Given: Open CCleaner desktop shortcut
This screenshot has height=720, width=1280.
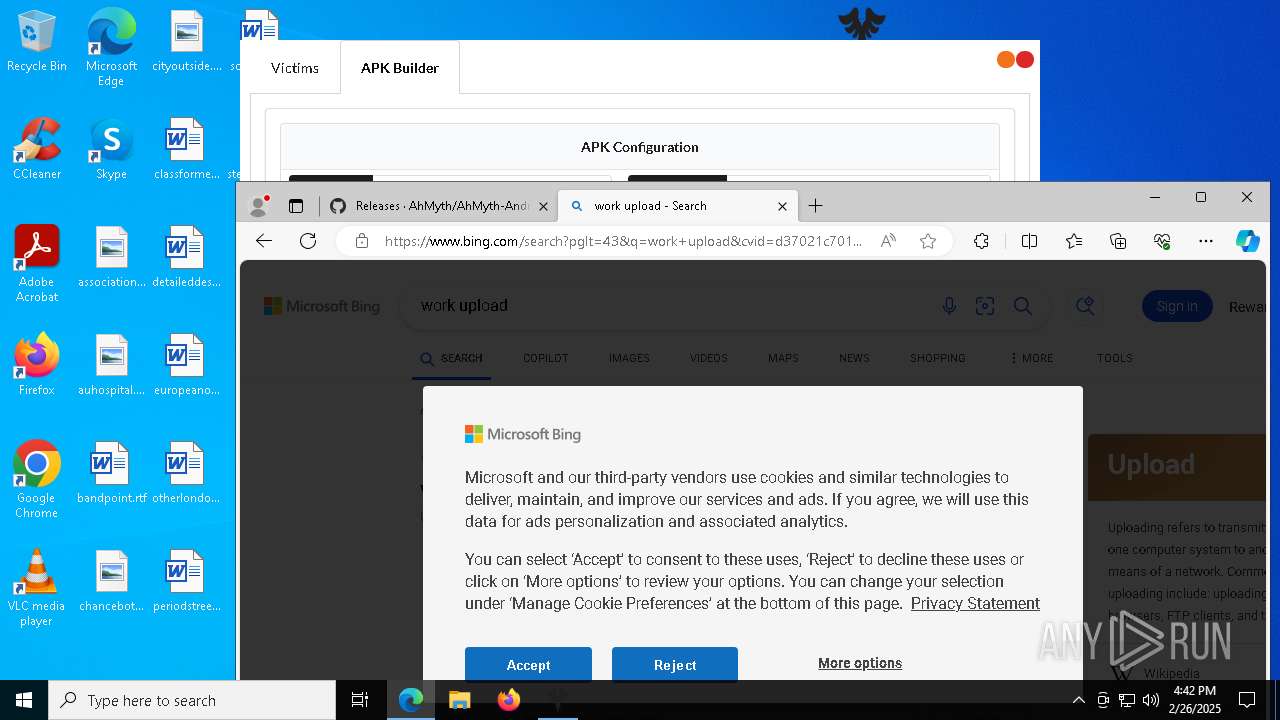Looking at the screenshot, I should click(x=36, y=150).
